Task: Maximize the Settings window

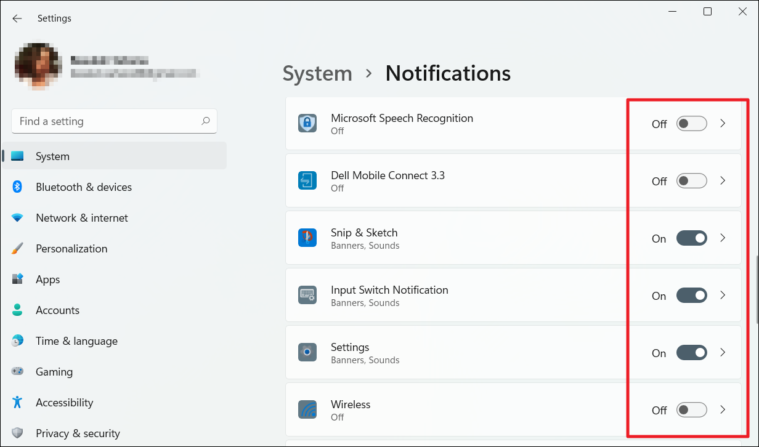Action: pos(707,11)
